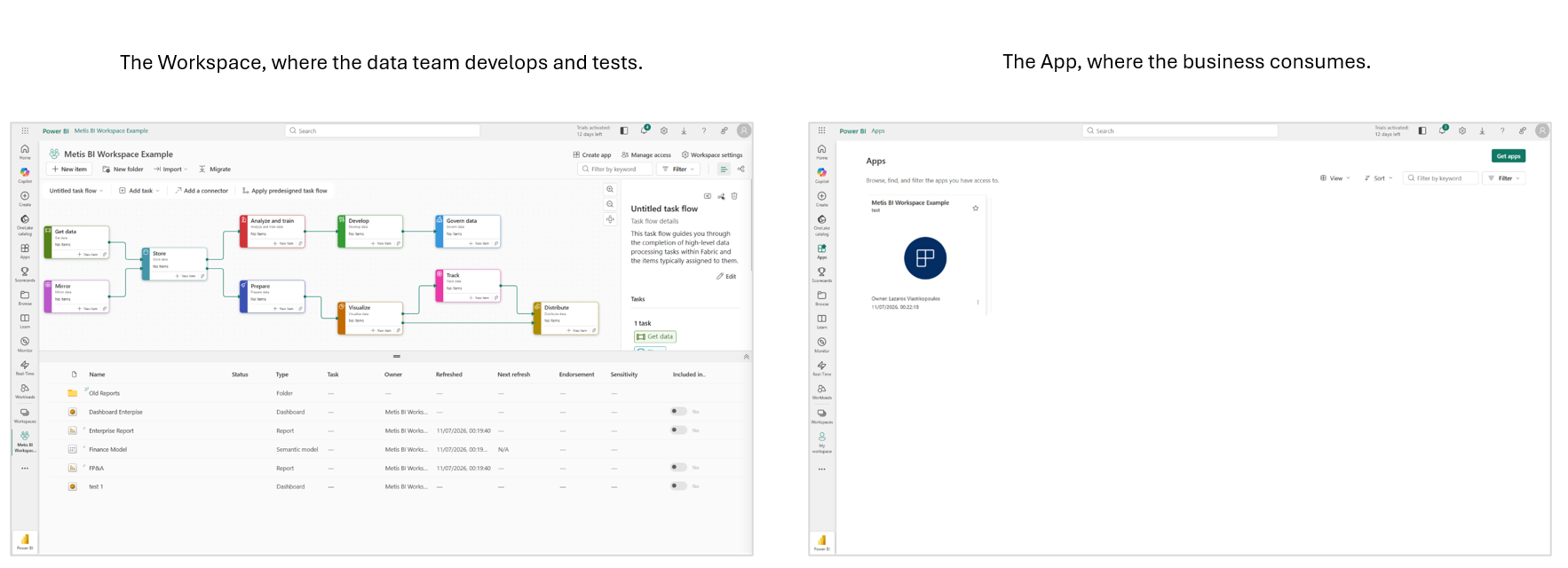Edit the task flow details
This screenshot has height=568, width=1568.
click(726, 276)
